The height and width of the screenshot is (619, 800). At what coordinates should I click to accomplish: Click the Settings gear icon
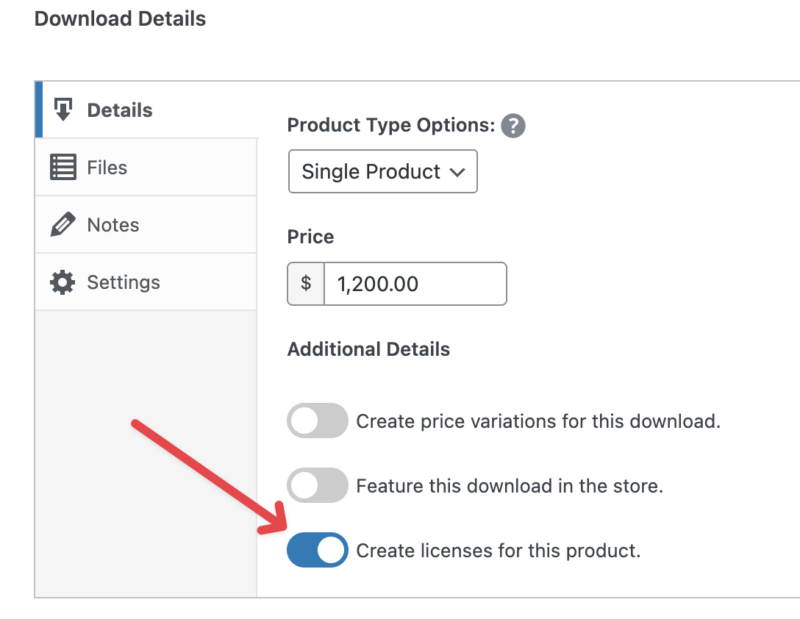coord(63,282)
